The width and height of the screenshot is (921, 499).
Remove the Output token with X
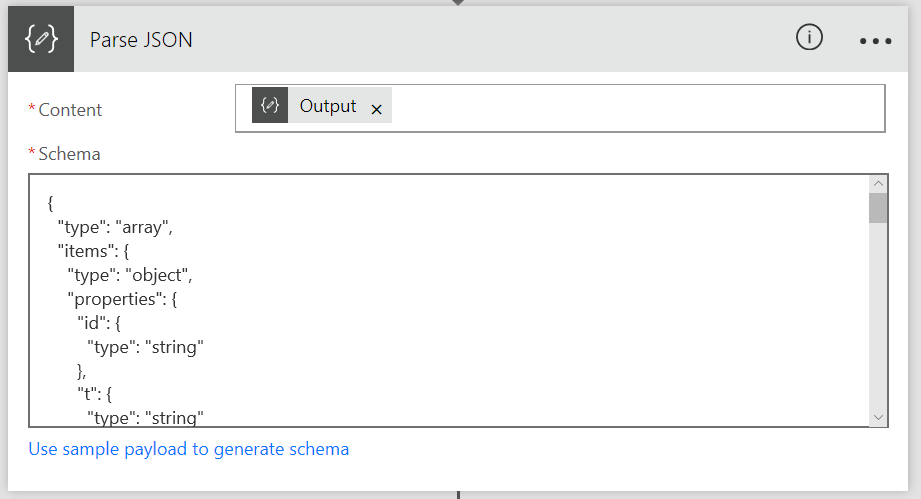click(x=377, y=109)
